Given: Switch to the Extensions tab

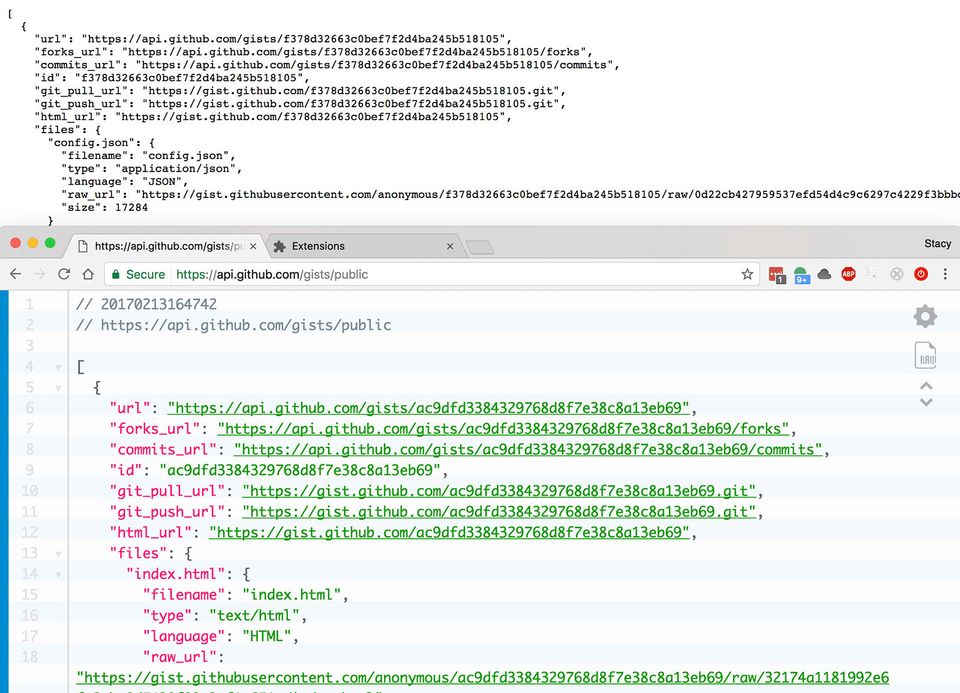Looking at the screenshot, I should point(360,246).
